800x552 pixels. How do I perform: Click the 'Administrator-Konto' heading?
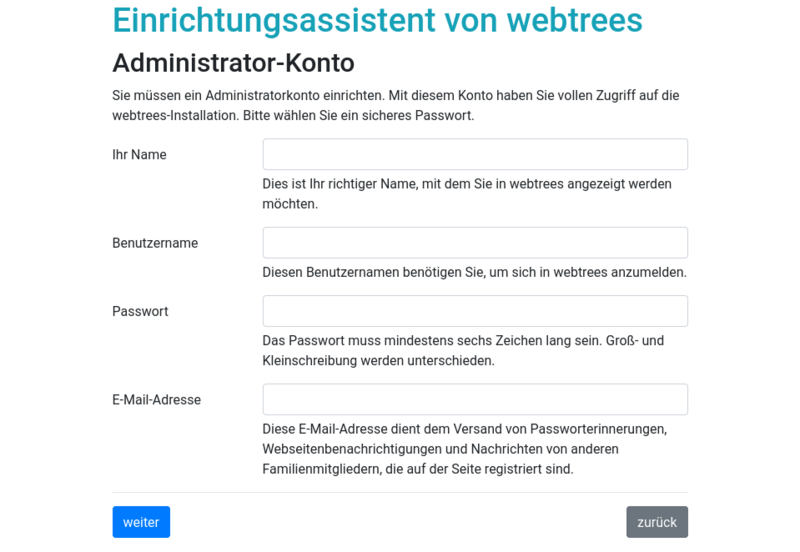[x=233, y=62]
